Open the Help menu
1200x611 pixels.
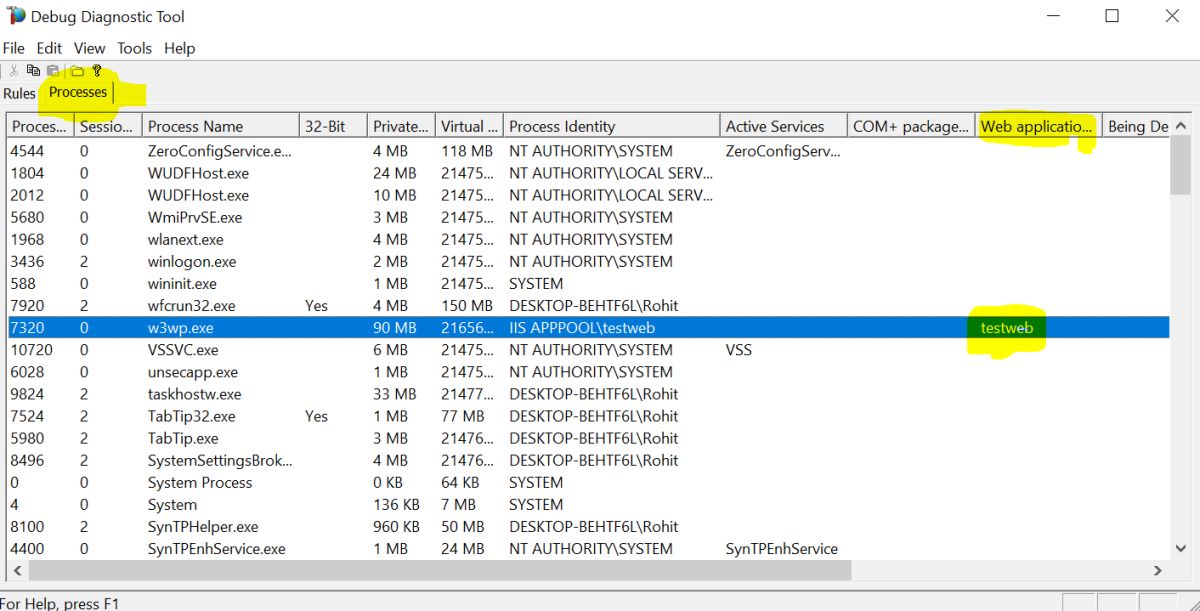click(179, 48)
